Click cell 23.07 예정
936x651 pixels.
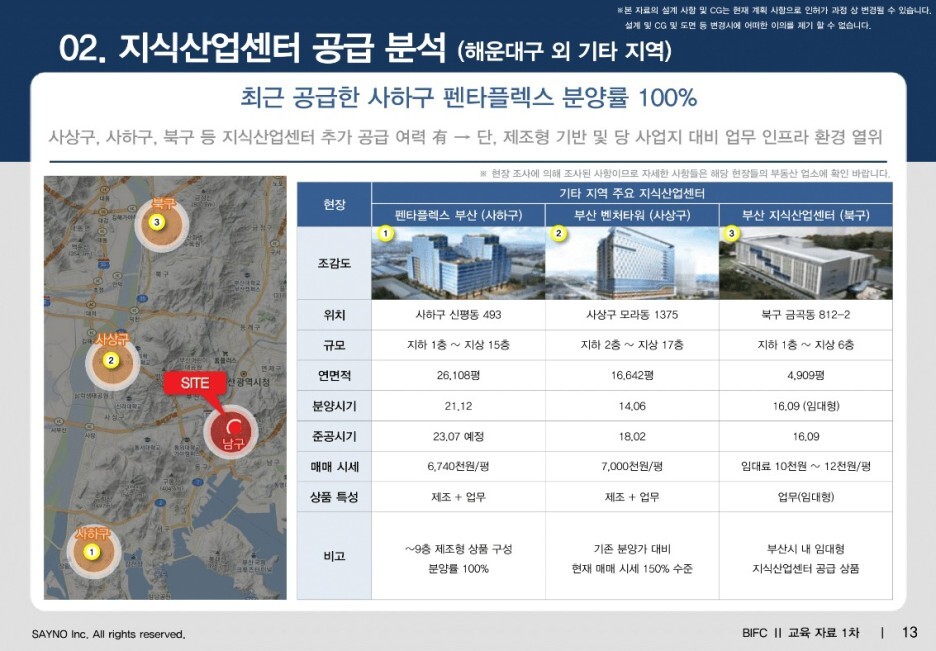point(458,436)
